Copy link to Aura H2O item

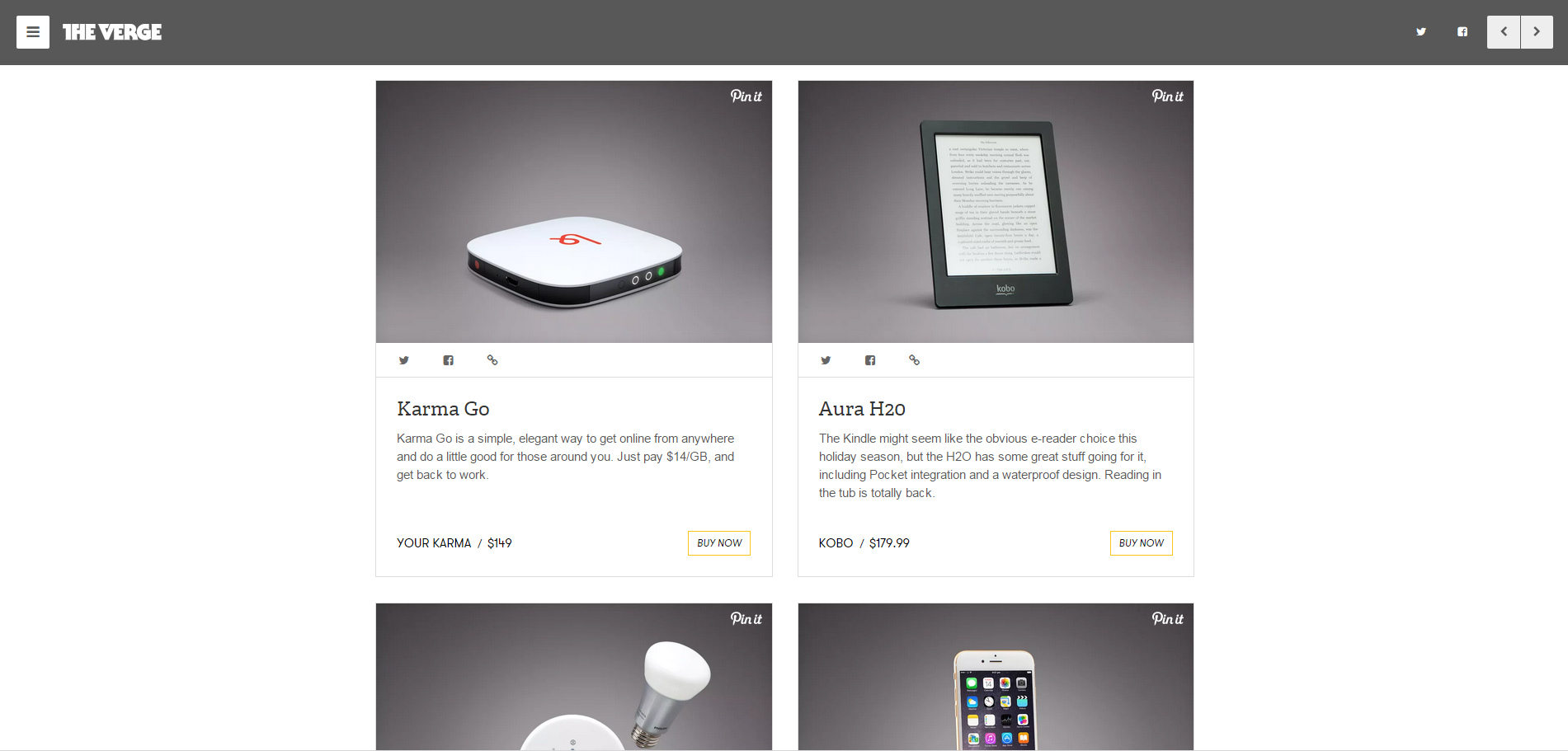point(914,360)
